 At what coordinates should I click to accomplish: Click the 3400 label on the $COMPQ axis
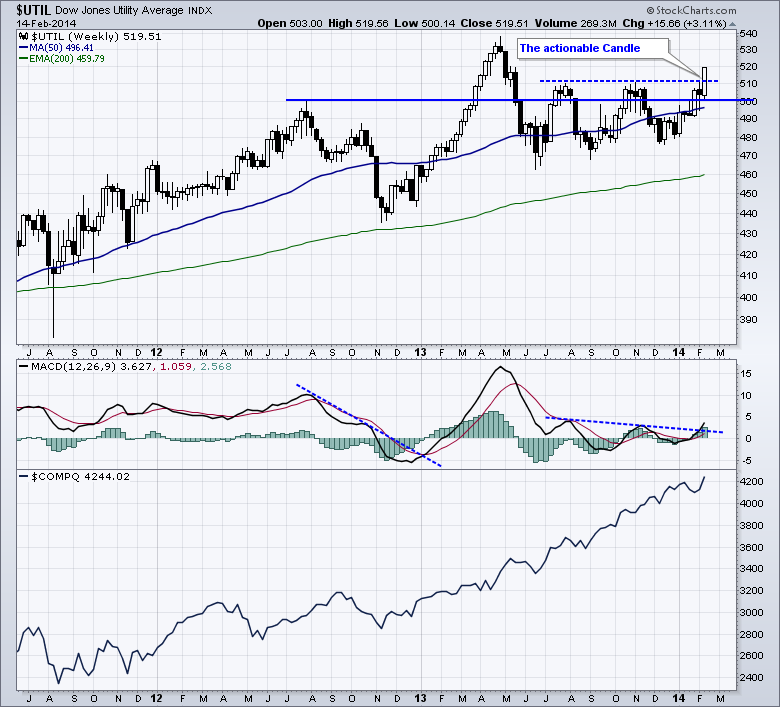[x=752, y=569]
